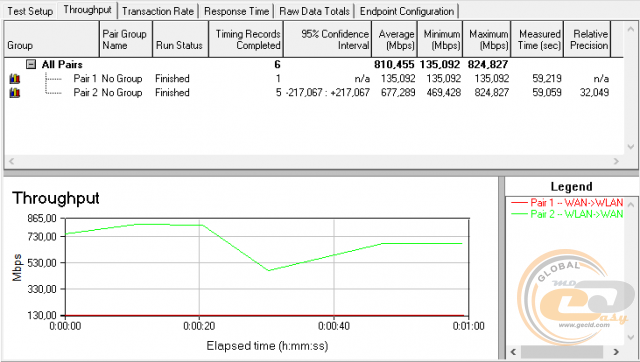The width and height of the screenshot is (640, 362).
Task: Select Pair 2 WLAN->WAN legend entry
Action: tap(567, 214)
